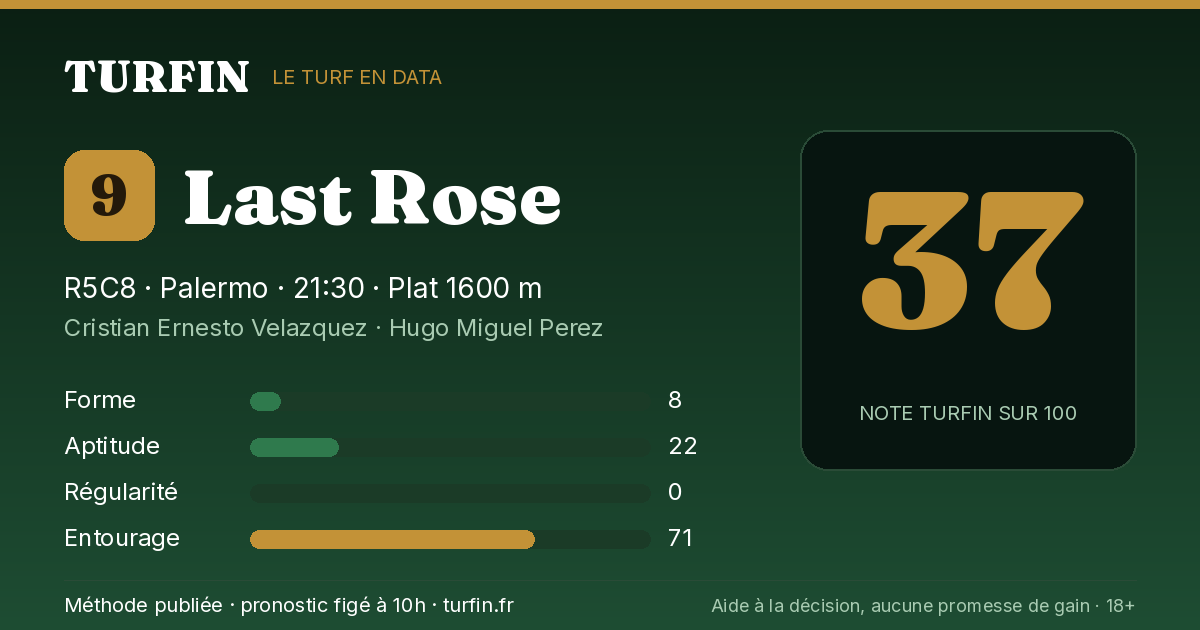Image resolution: width=1200 pixels, height=630 pixels.
Task: Click the 'Forme' label
Action: click(x=100, y=400)
